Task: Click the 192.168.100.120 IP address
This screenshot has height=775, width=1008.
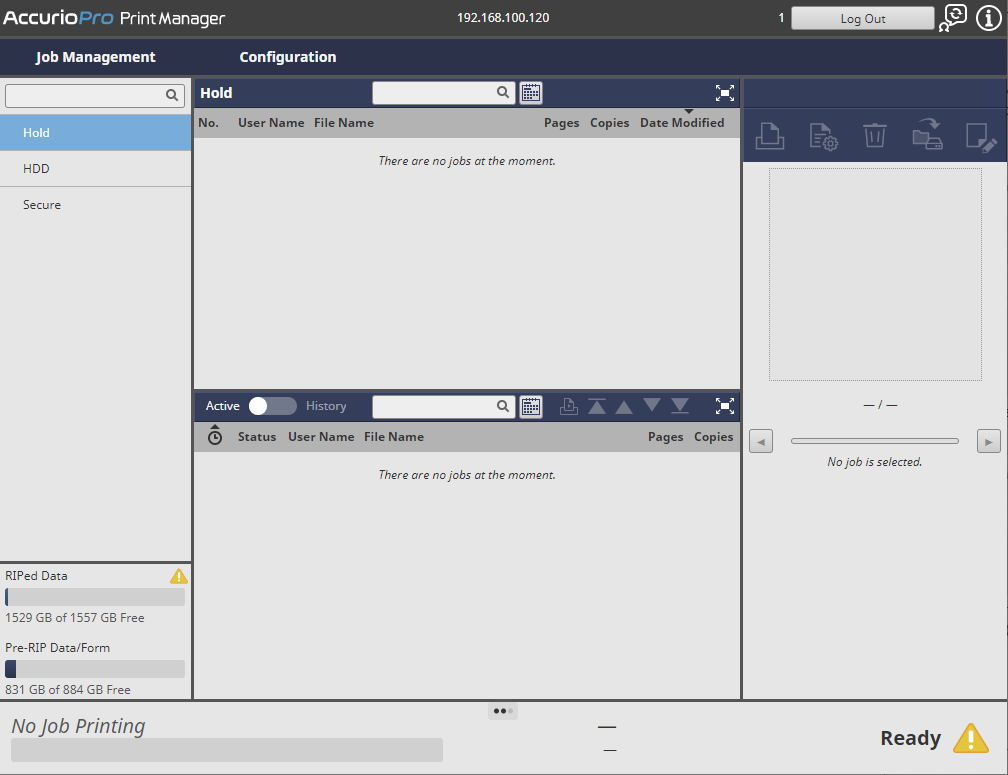Action: click(x=503, y=18)
